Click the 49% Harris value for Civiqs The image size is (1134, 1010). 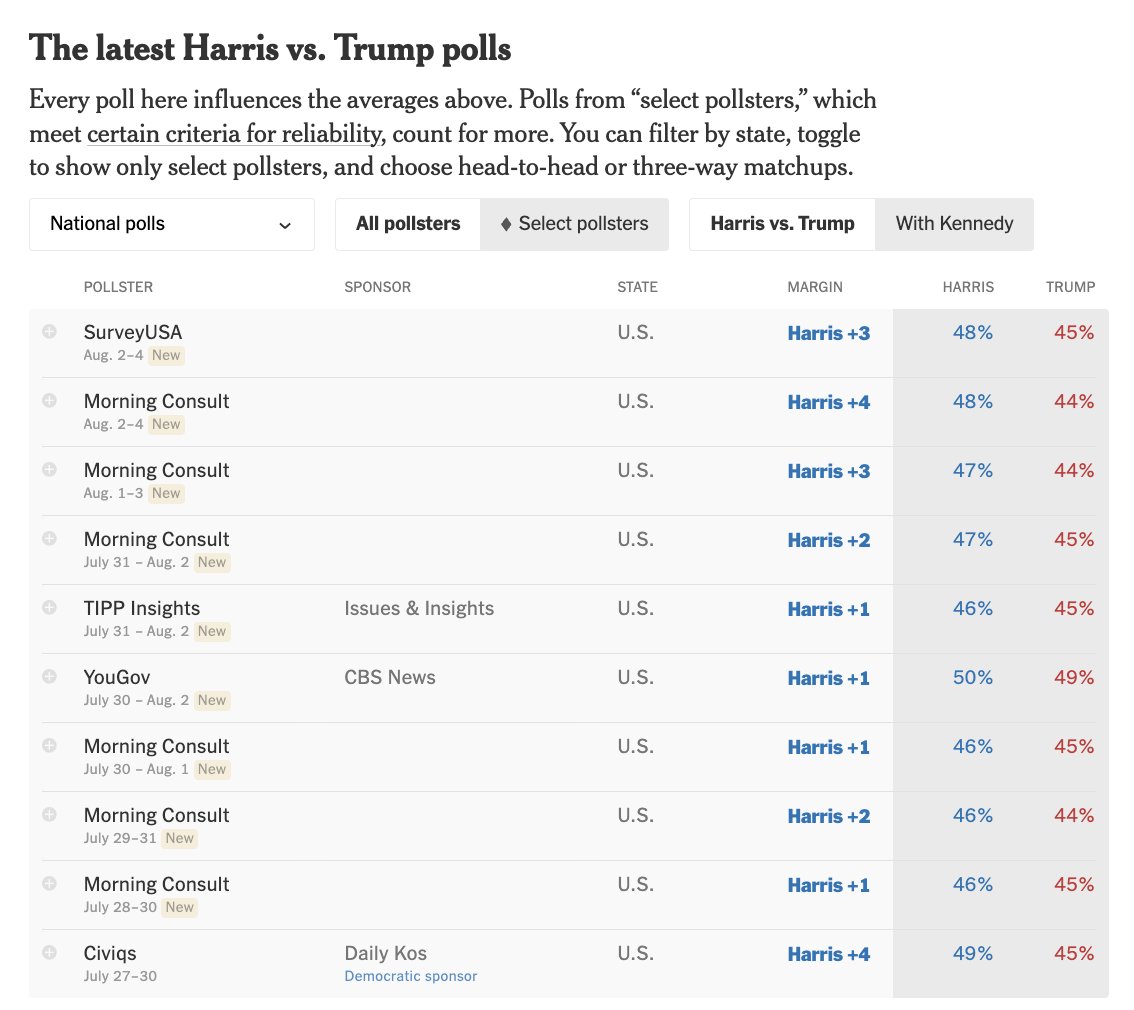[973, 954]
